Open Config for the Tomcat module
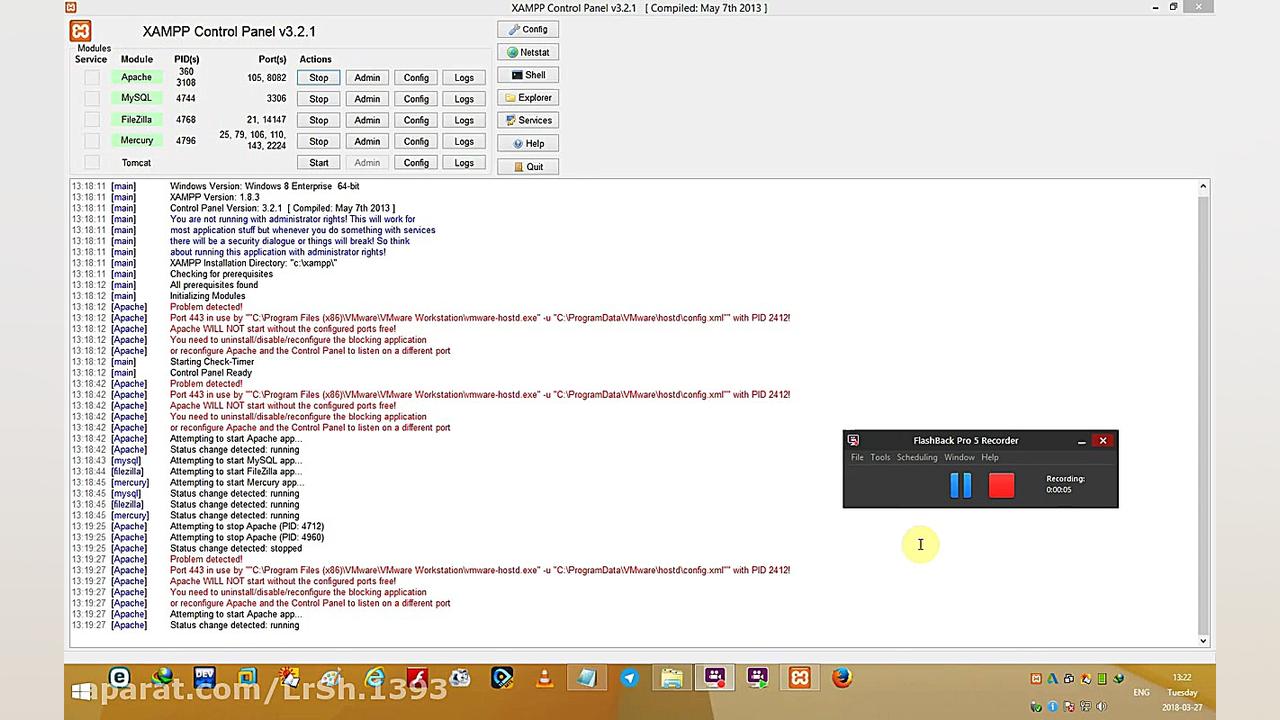 pos(416,163)
